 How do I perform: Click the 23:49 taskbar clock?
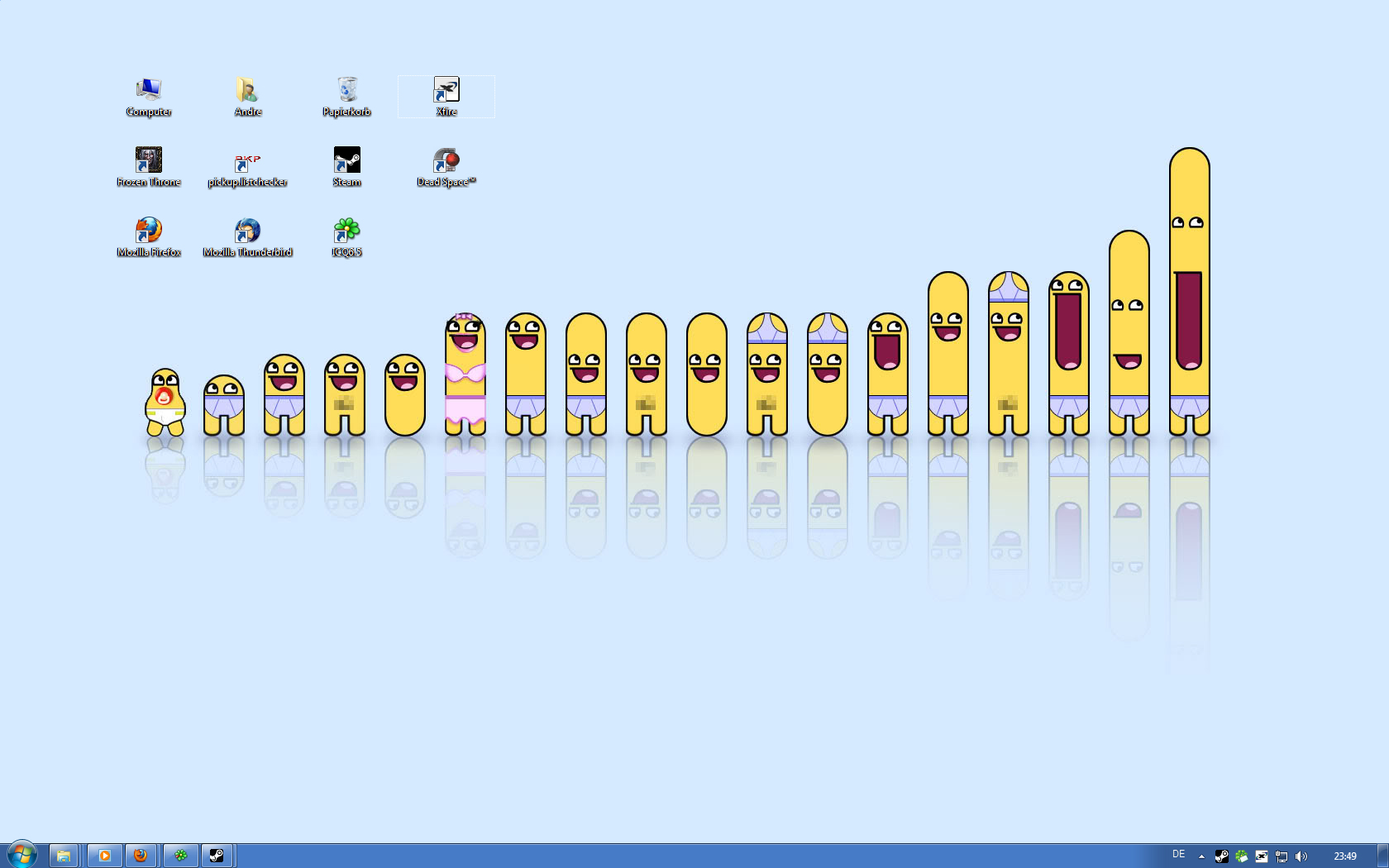coord(1345,856)
